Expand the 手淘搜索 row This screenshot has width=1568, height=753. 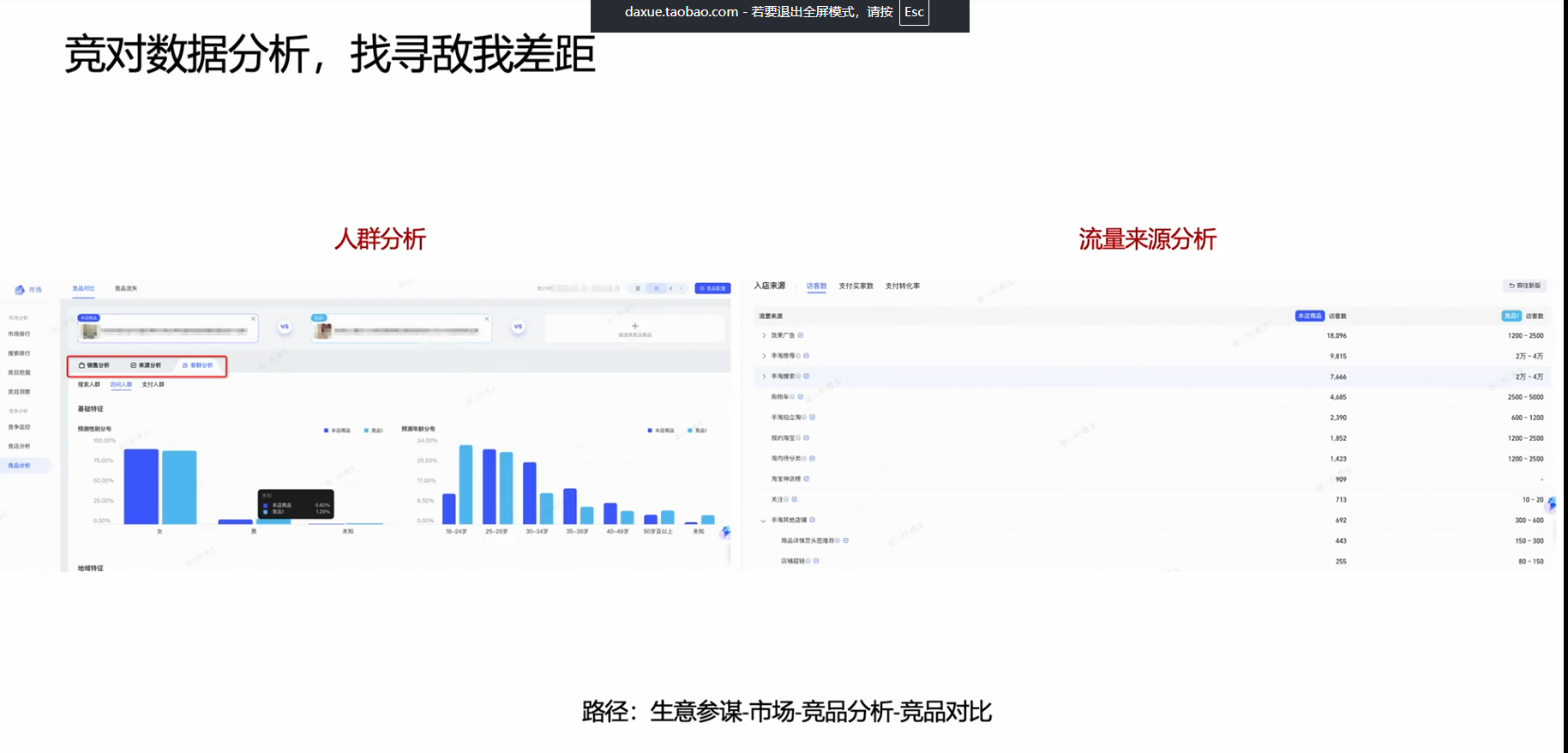[764, 376]
